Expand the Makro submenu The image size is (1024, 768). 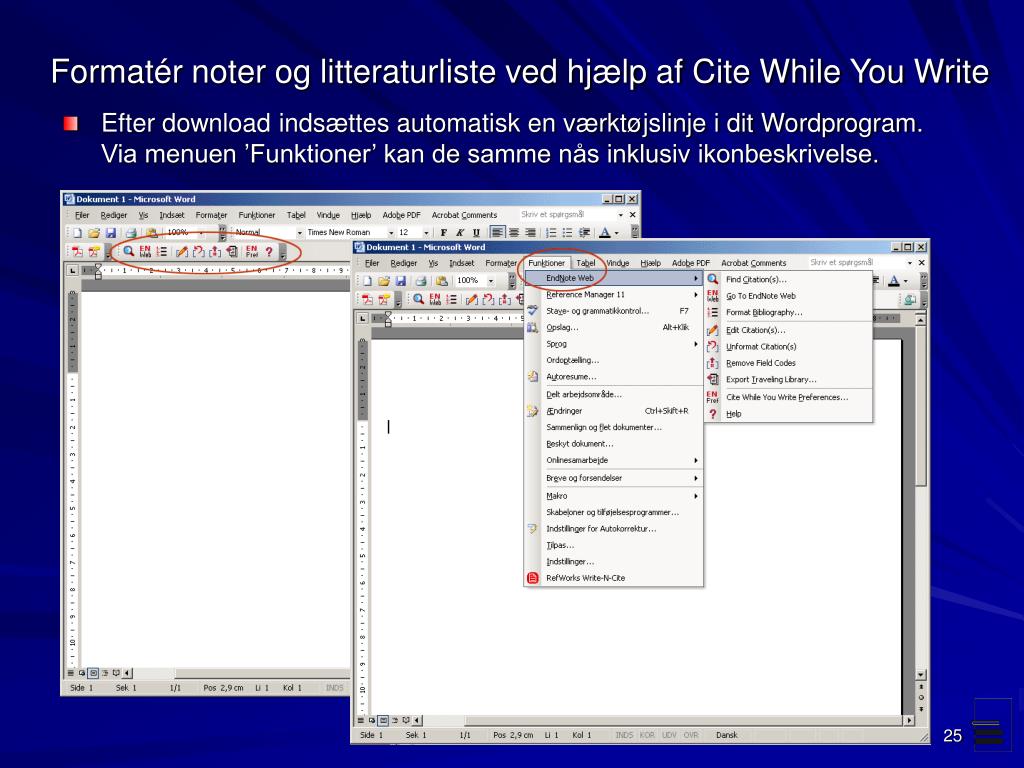pyautogui.click(x=614, y=496)
